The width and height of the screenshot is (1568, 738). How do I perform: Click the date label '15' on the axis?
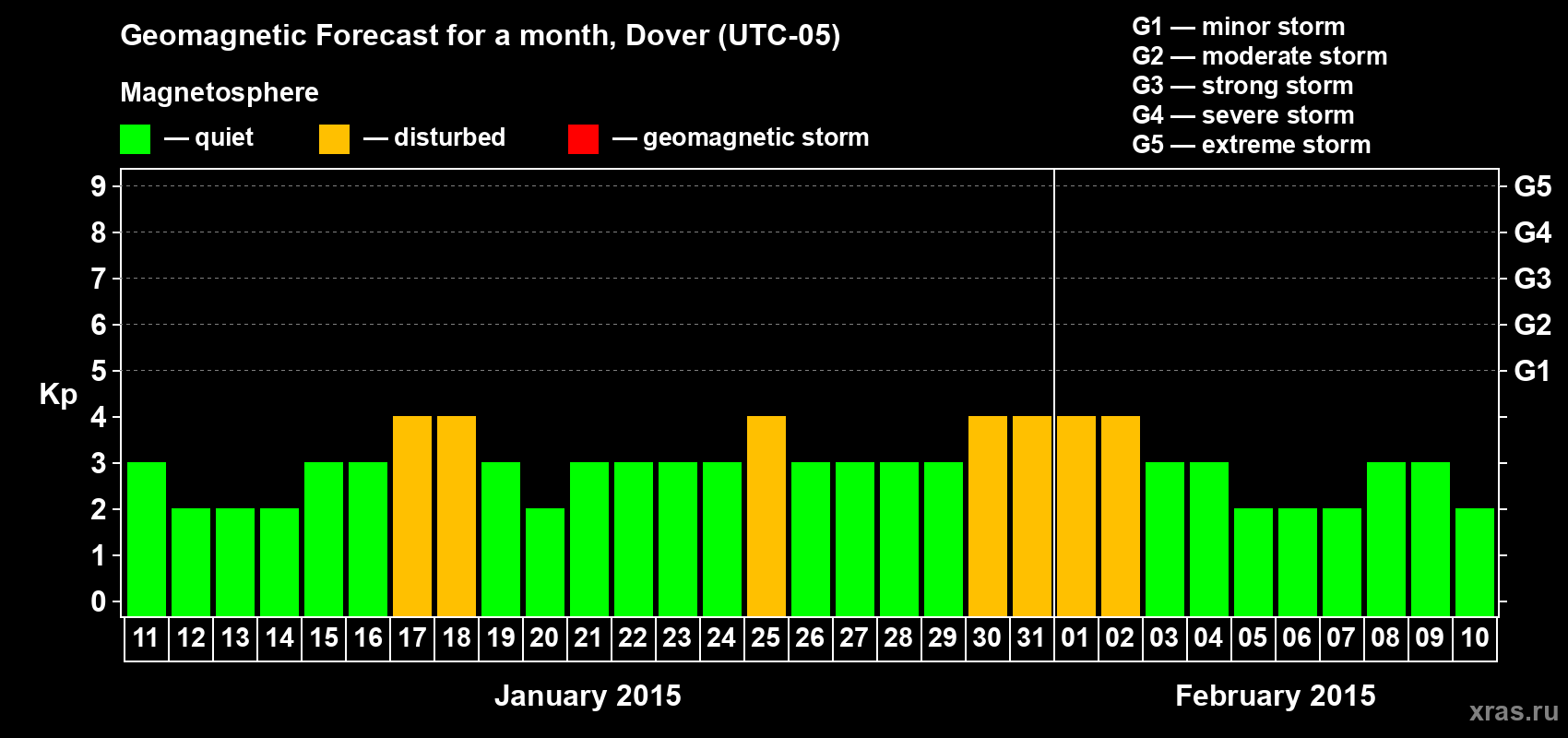click(324, 637)
